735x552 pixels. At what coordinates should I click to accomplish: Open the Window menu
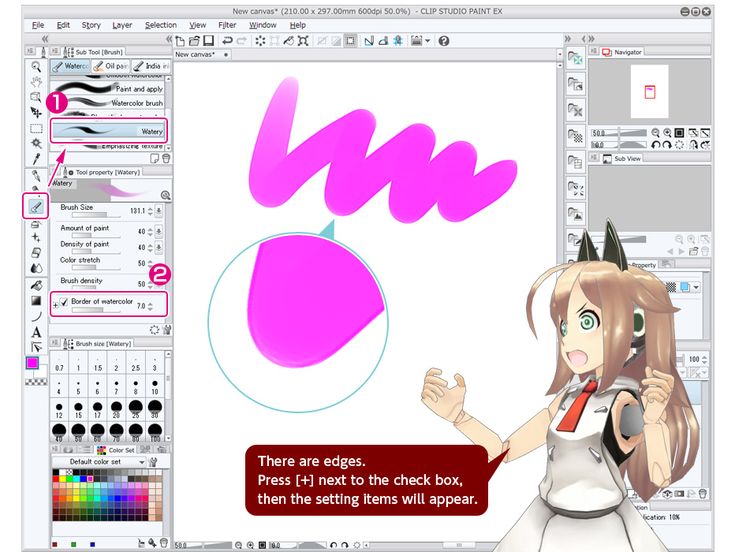262,25
